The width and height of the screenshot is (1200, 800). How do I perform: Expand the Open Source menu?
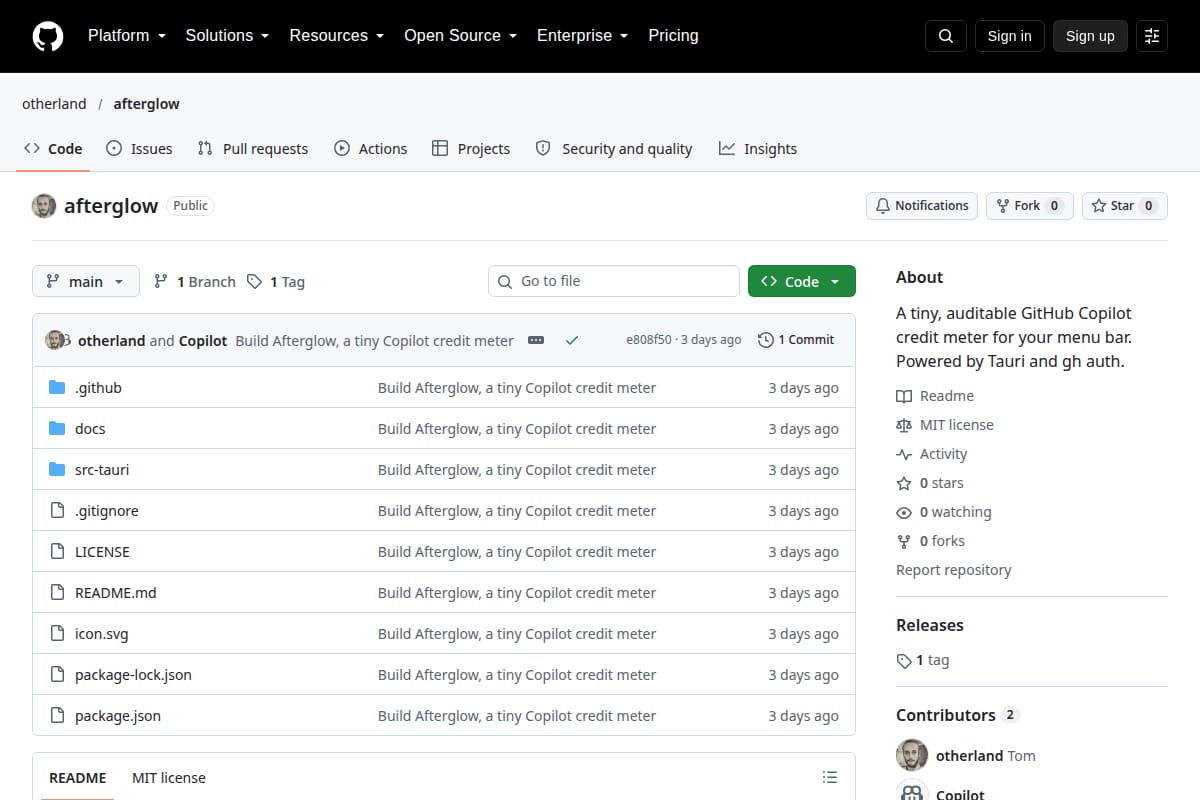tap(460, 36)
